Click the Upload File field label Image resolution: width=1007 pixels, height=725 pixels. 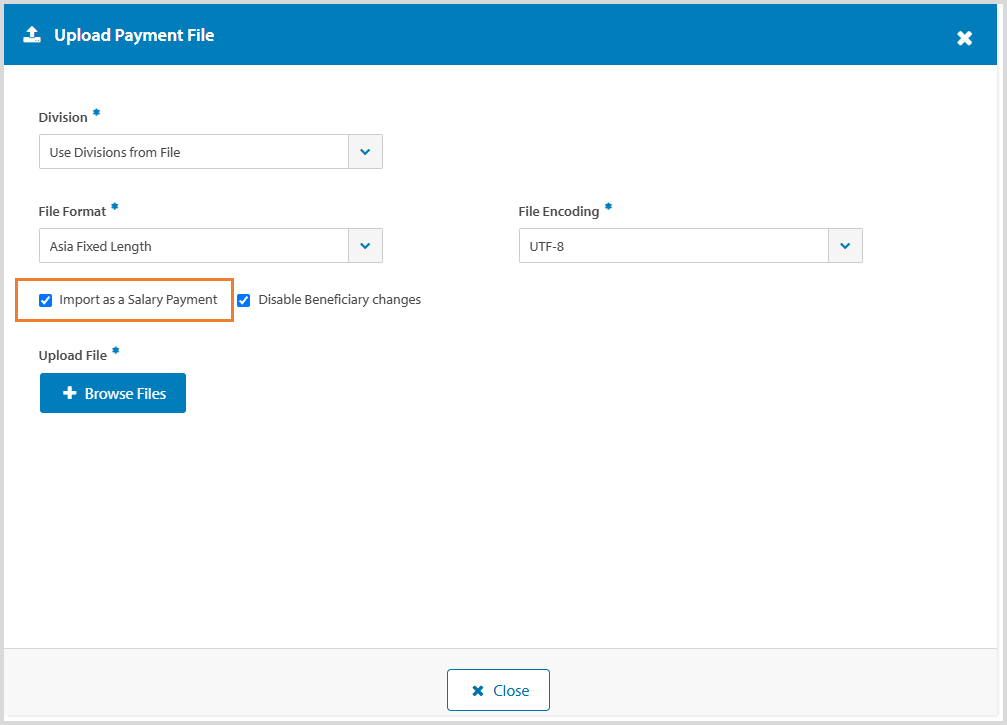coord(72,356)
